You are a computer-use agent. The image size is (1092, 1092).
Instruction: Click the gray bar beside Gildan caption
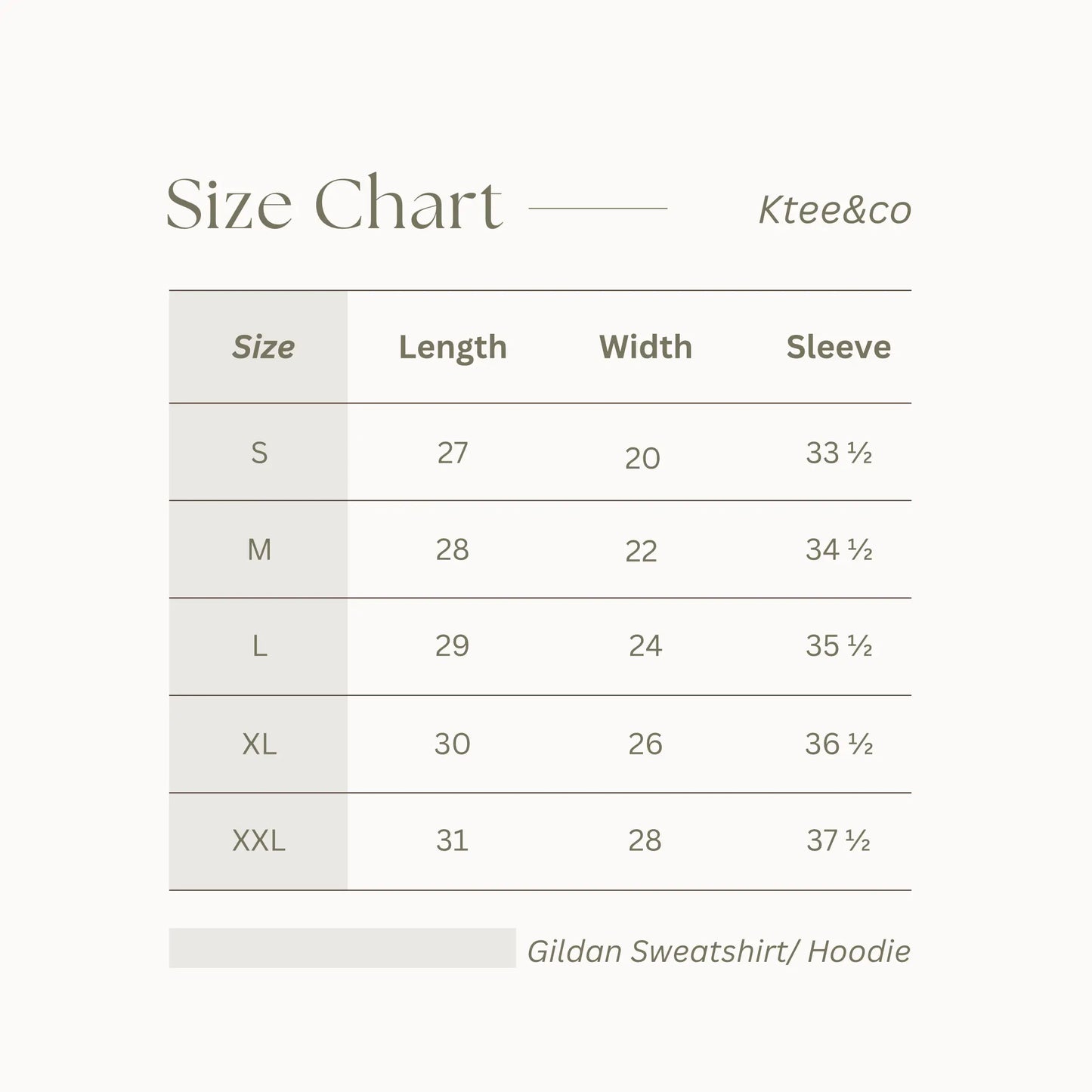[x=342, y=948]
